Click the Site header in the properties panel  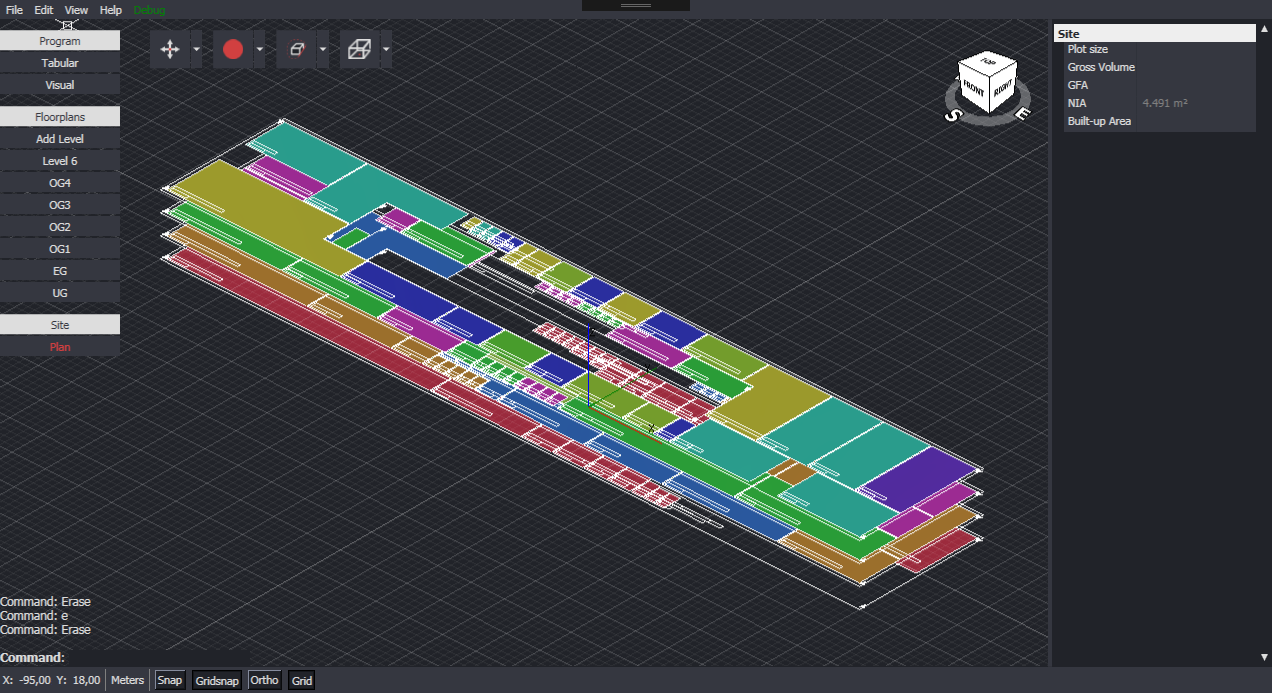coord(1154,33)
